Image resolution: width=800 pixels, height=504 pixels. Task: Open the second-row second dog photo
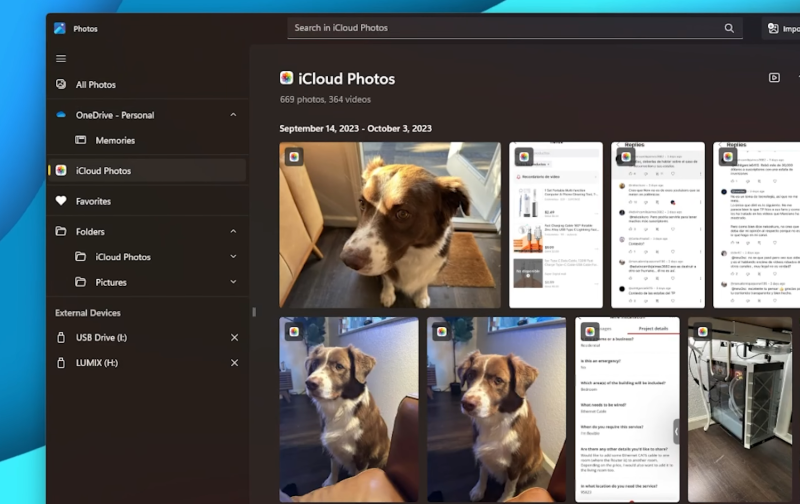coord(496,410)
